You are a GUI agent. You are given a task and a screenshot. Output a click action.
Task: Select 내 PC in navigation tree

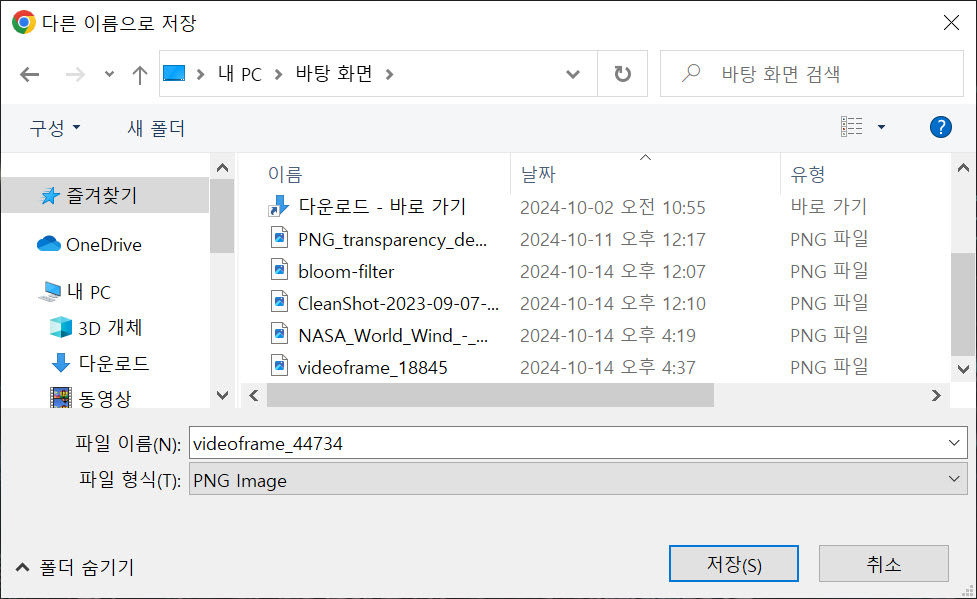(88, 292)
